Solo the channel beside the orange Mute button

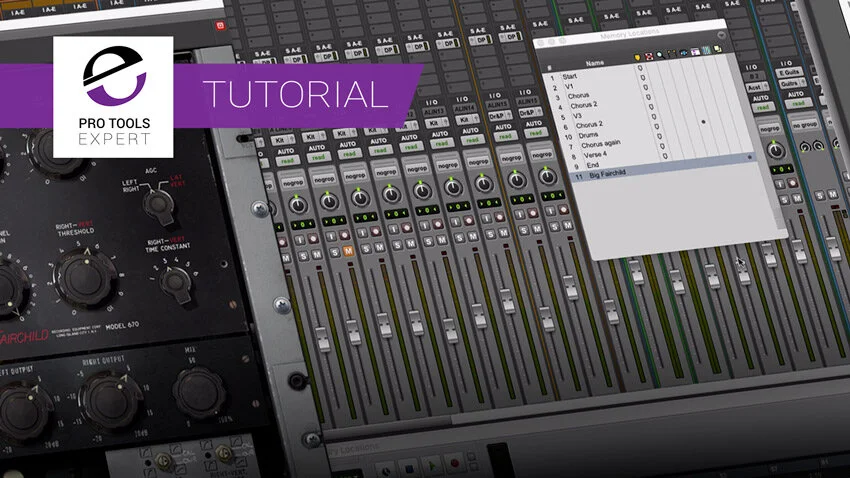click(336, 253)
